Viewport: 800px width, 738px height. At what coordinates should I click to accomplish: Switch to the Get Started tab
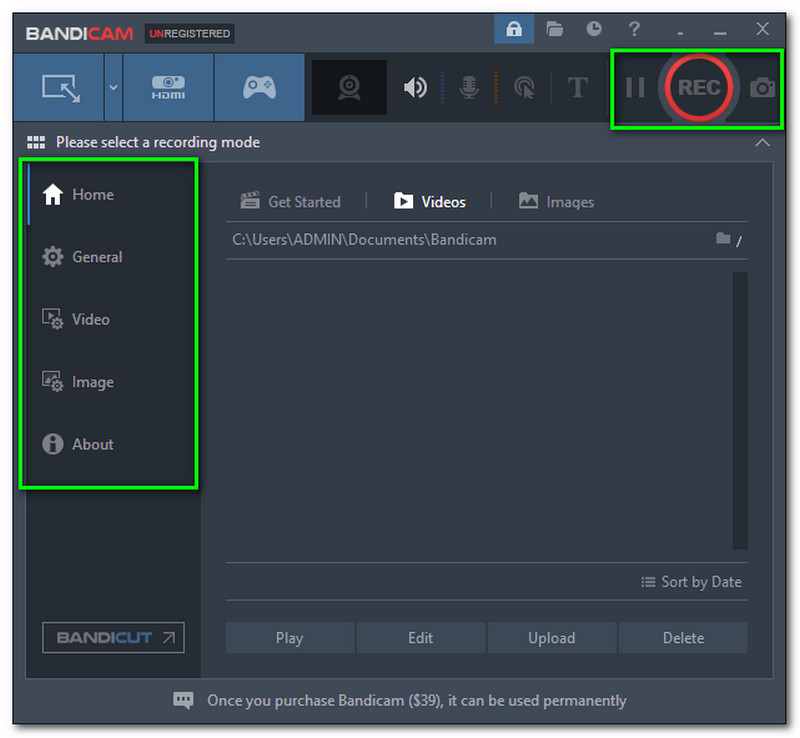[x=290, y=202]
